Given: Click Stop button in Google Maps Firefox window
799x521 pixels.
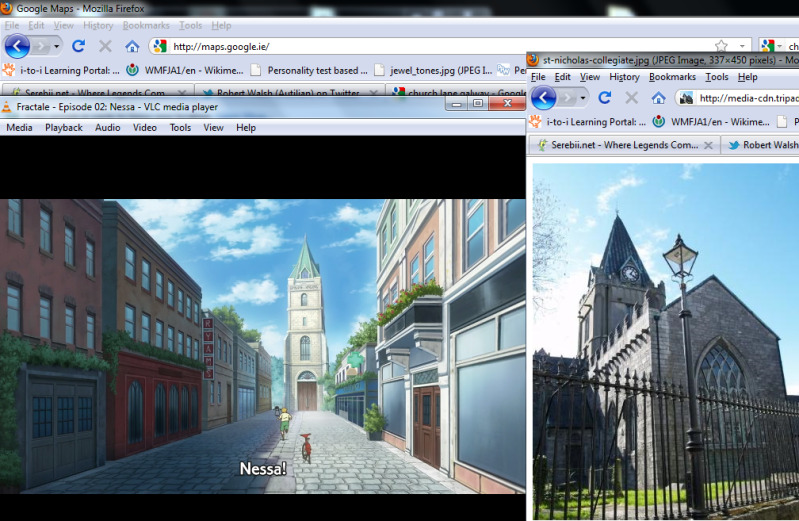Looking at the screenshot, I should 105,46.
